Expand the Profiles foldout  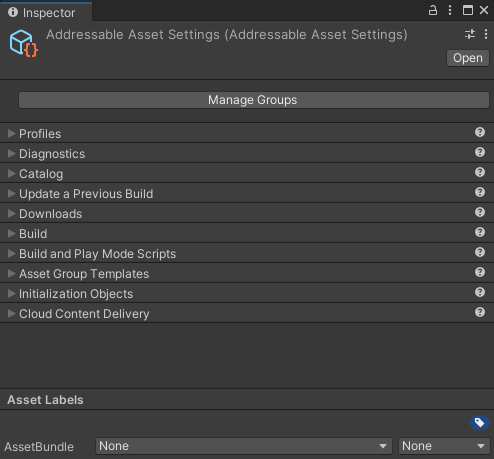coord(11,134)
